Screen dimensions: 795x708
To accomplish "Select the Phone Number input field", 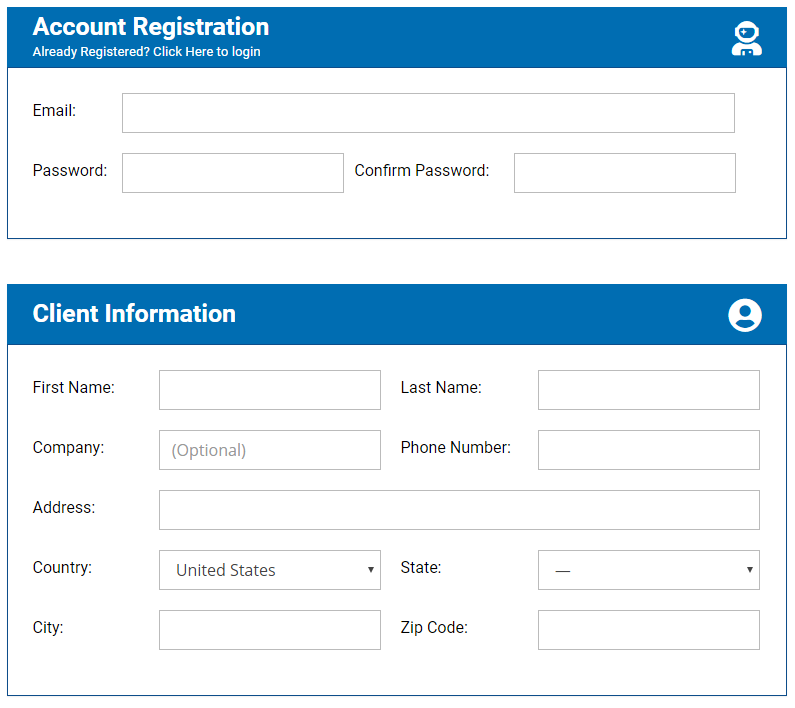I will pyautogui.click(x=648, y=450).
